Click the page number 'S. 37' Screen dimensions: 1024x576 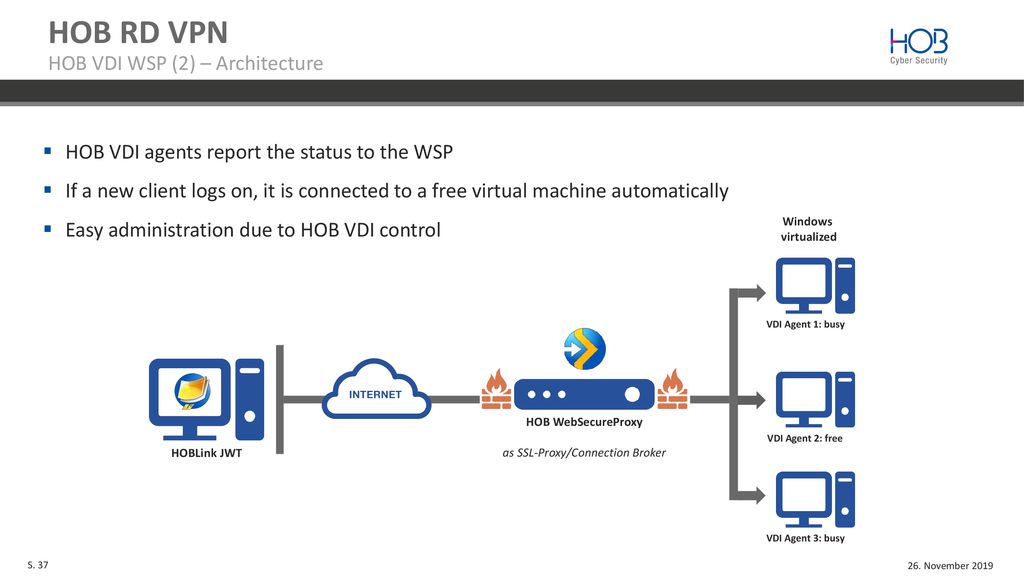coord(38,565)
